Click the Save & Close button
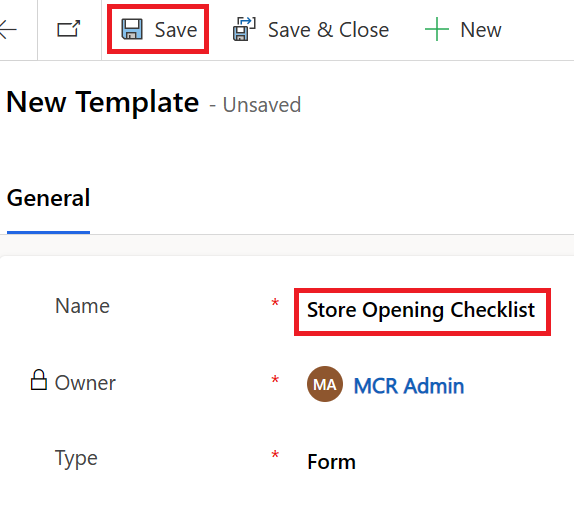 [310, 29]
